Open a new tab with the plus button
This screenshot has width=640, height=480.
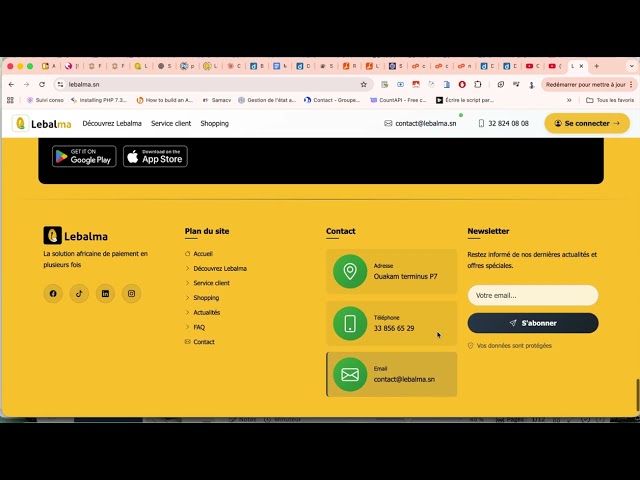tap(596, 66)
